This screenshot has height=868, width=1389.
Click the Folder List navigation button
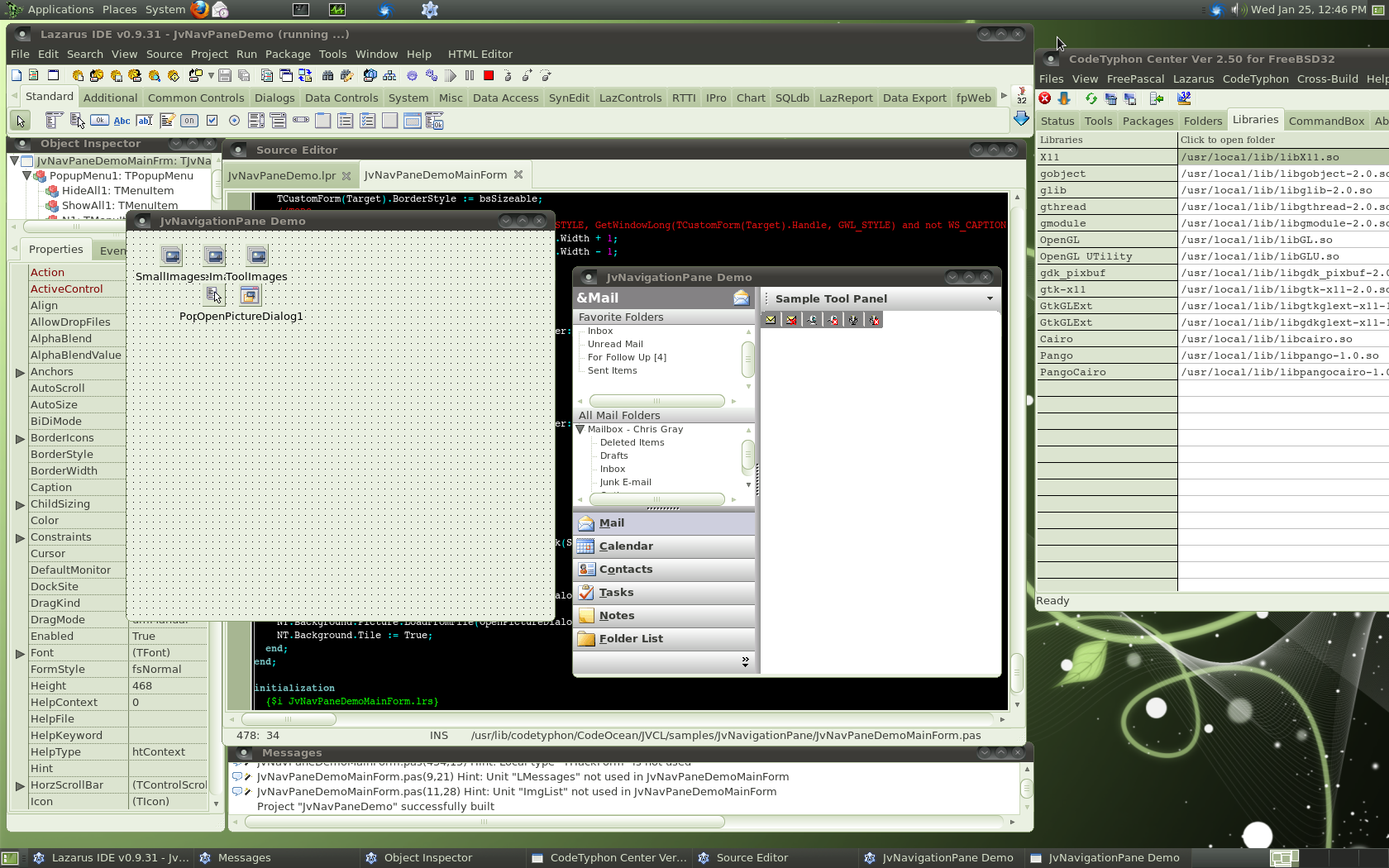(x=631, y=639)
